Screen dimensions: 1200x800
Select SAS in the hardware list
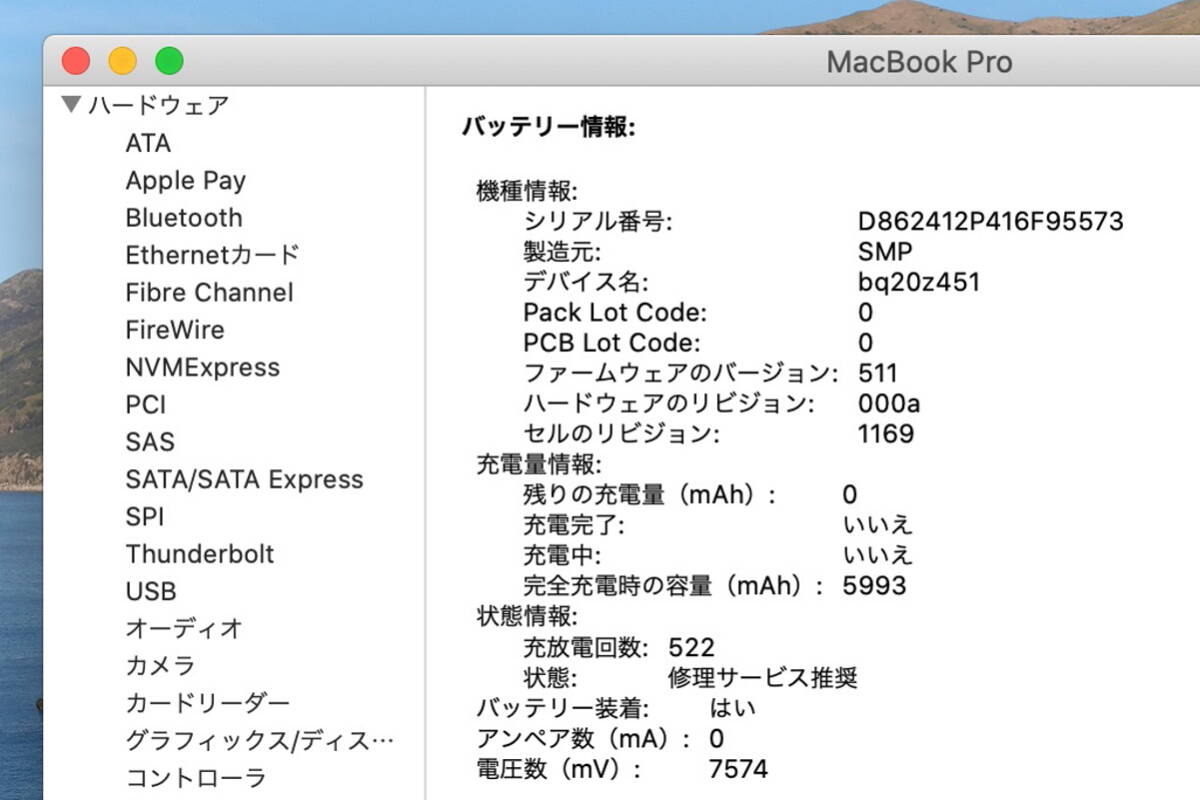tap(150, 442)
